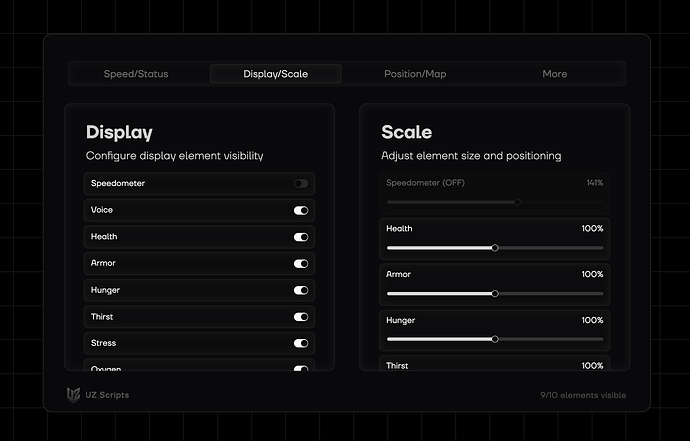Disable the Health visibility toggle
The height and width of the screenshot is (441, 690).
[301, 237]
